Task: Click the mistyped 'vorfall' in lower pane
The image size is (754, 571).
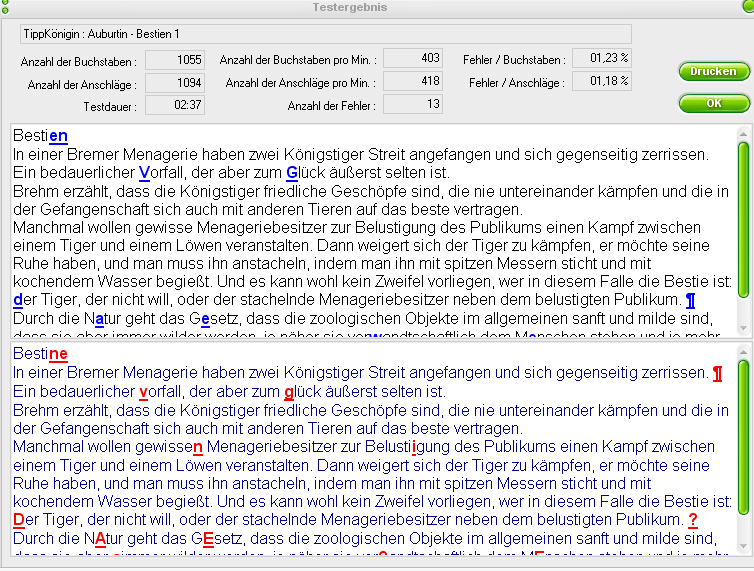Action: [160, 392]
